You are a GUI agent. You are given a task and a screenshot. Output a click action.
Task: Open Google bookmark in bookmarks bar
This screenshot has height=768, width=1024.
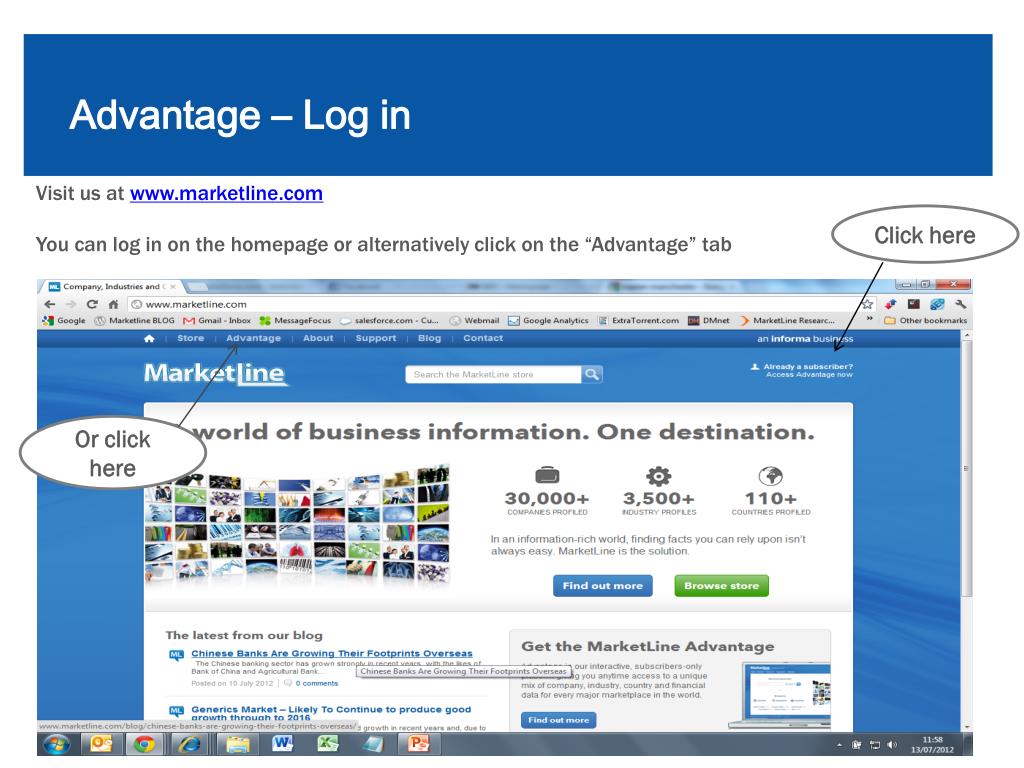(64, 321)
